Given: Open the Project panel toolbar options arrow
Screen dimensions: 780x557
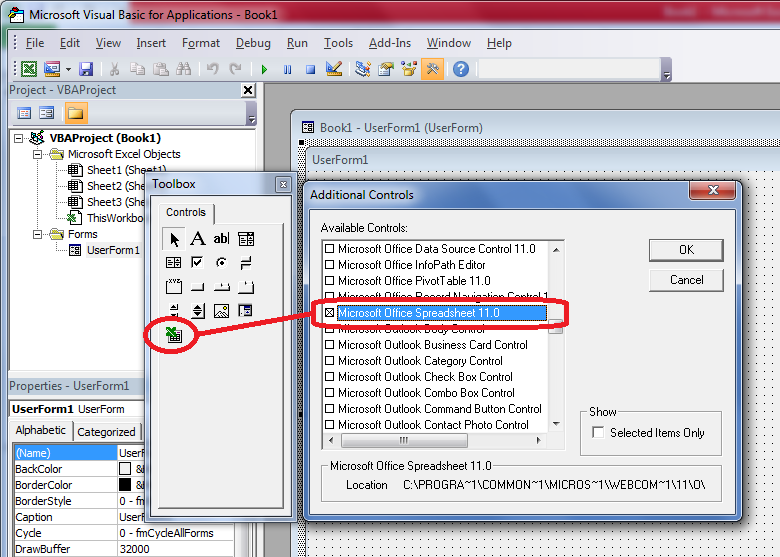Looking at the screenshot, I should pyautogui.click(x=251, y=113).
